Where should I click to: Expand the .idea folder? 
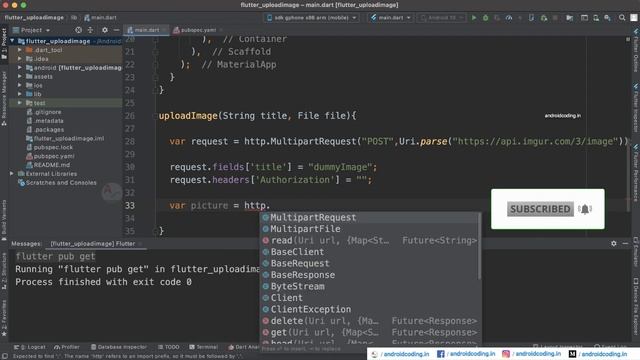pyautogui.click(x=19, y=59)
